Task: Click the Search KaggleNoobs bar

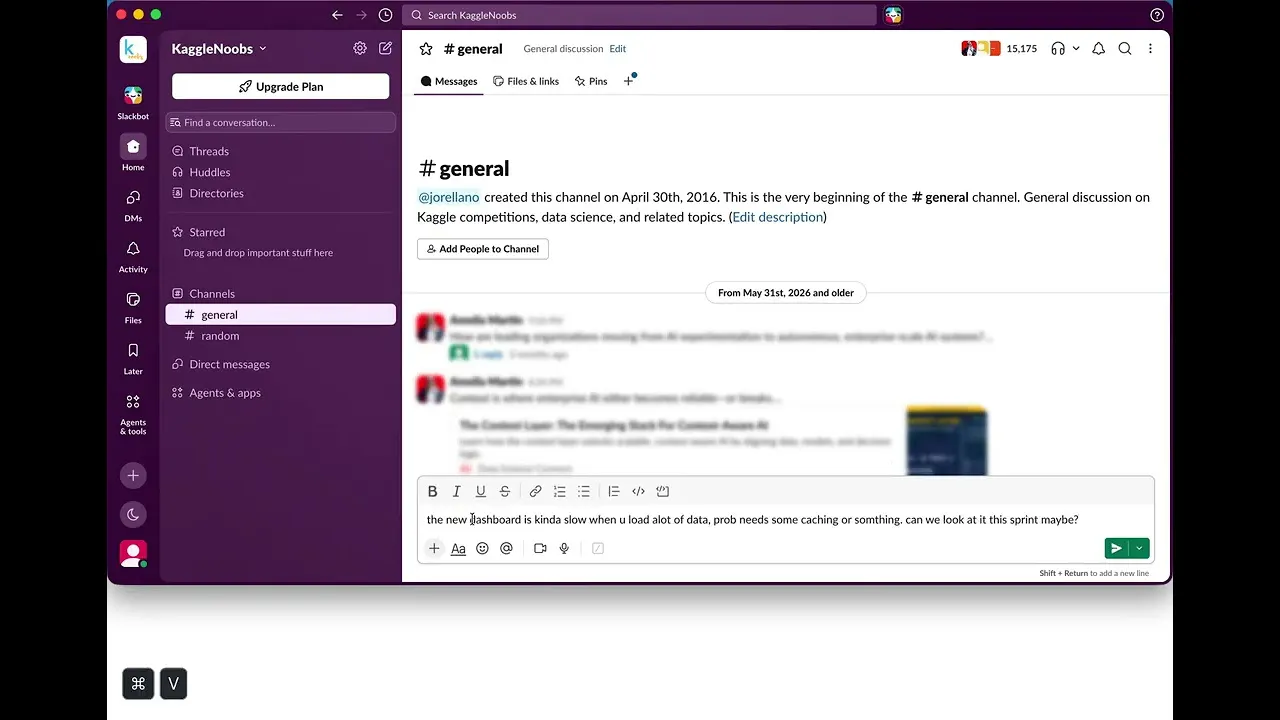Action: [639, 15]
